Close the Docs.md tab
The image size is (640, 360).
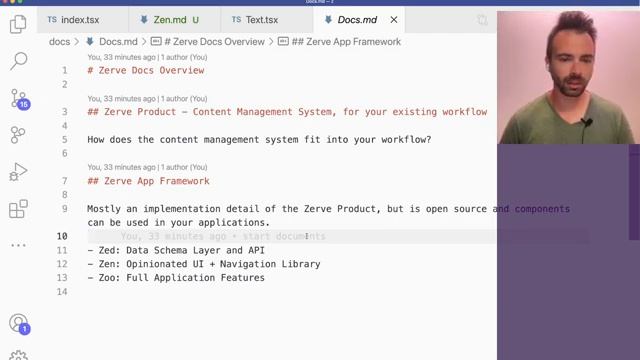coord(394,20)
